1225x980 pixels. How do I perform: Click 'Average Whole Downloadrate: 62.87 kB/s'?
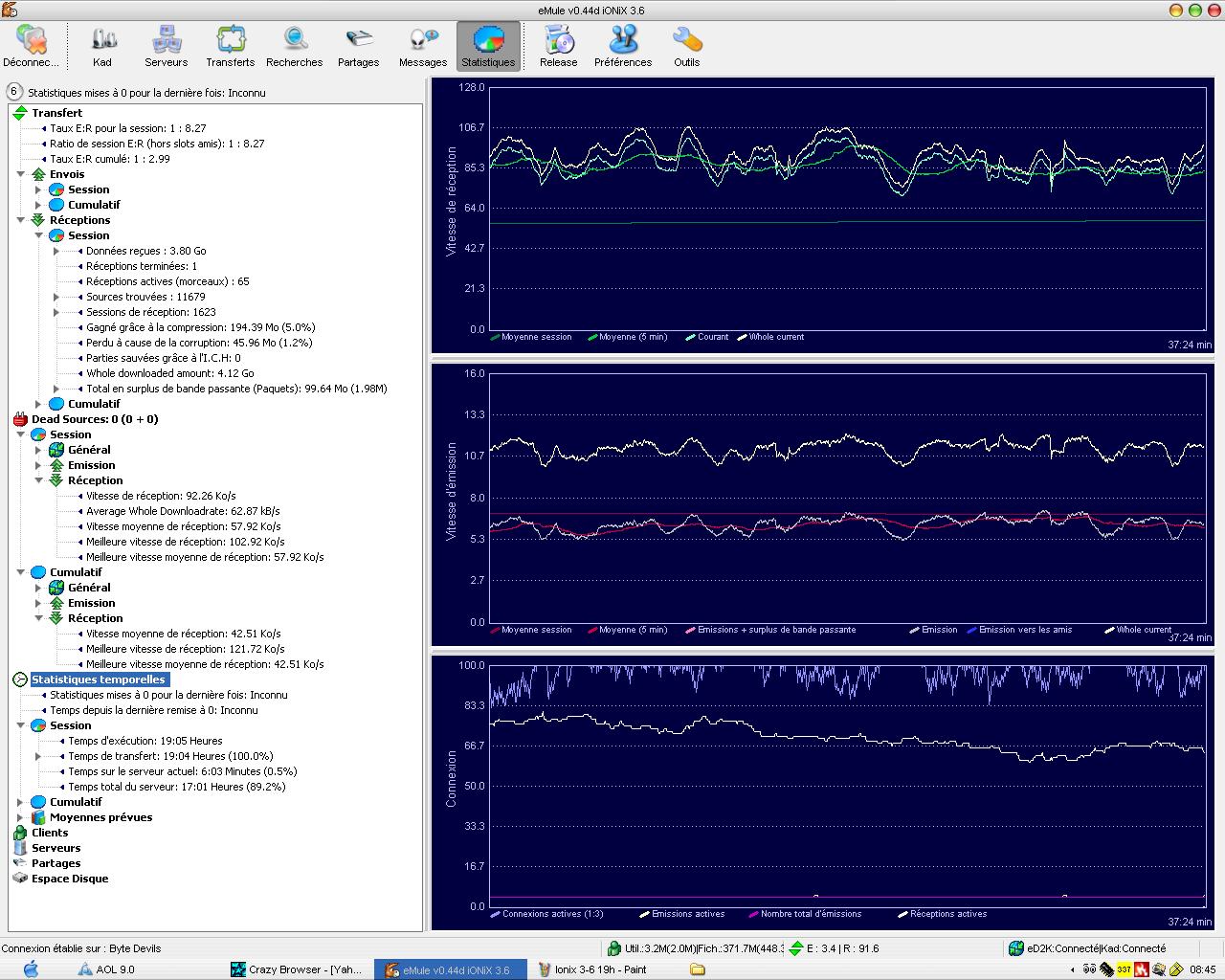pos(183,511)
